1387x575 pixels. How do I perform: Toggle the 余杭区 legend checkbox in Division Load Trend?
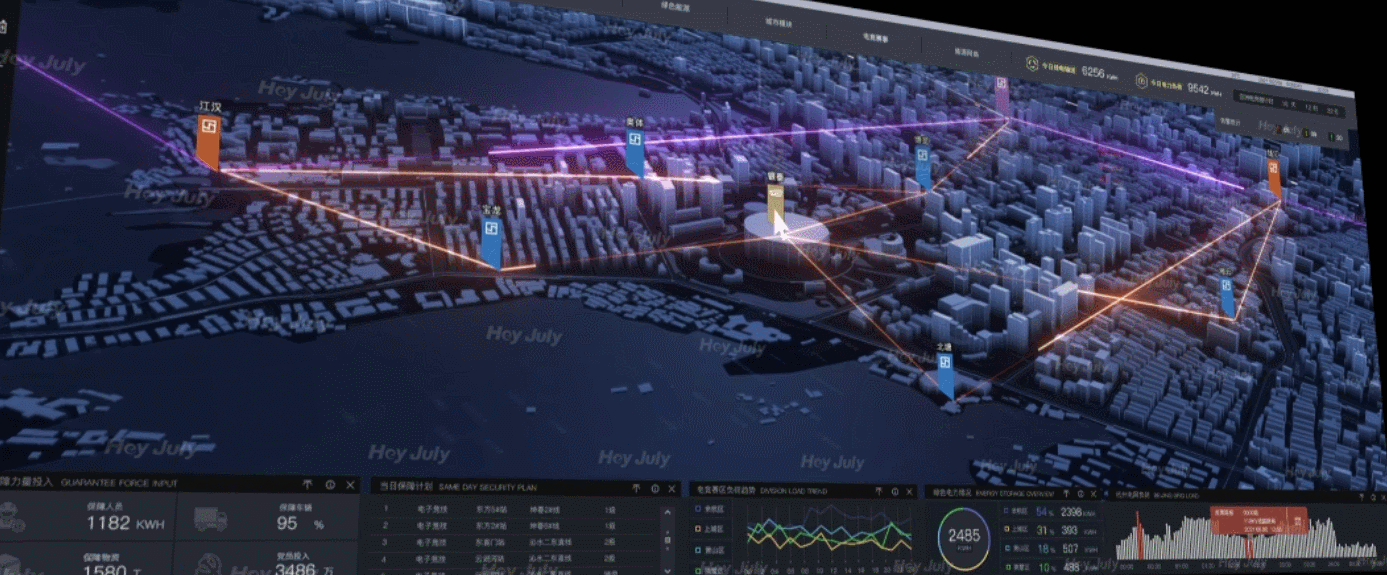tap(698, 508)
